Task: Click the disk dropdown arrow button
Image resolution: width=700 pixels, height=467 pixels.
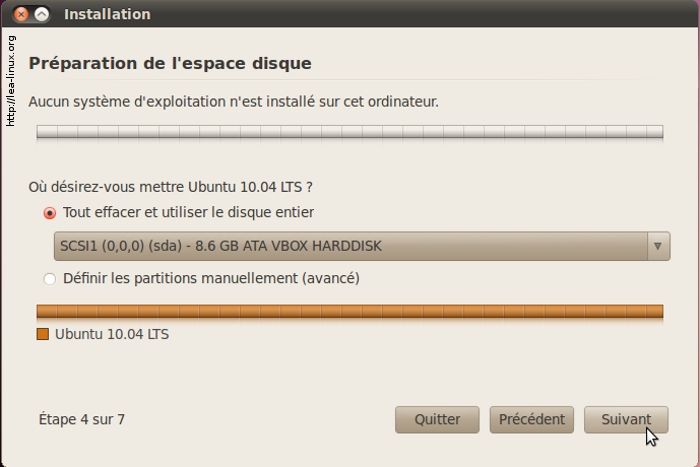Action: click(x=658, y=246)
